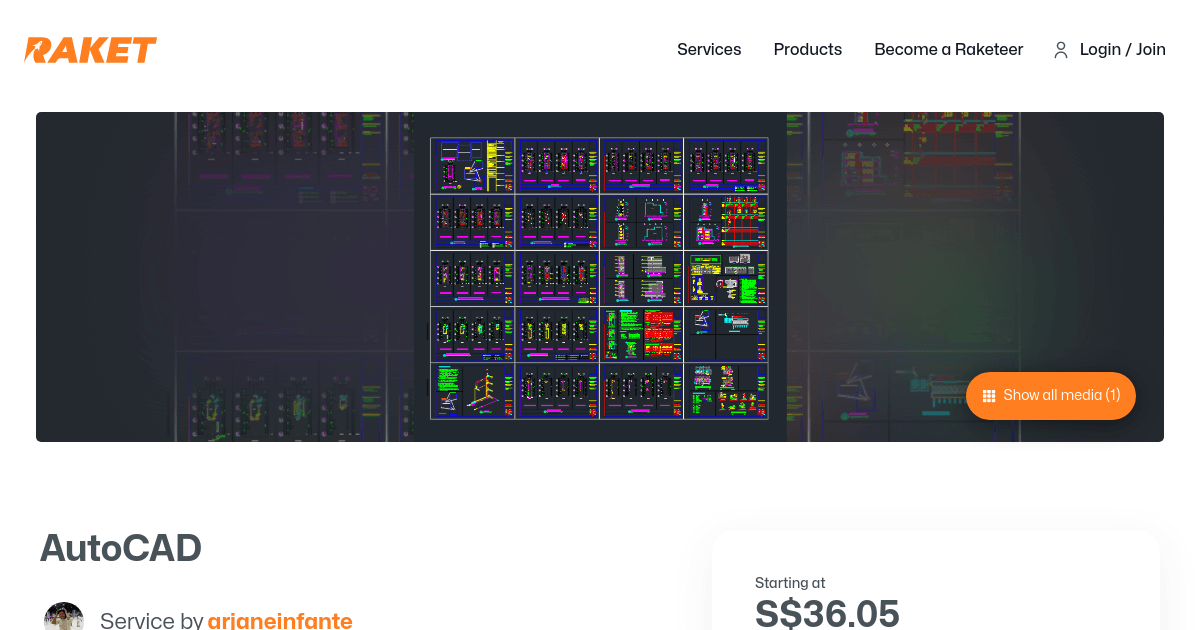This screenshot has height=630, width=1200.
Task: Visit the arianeinfante seller profile link
Action: pyautogui.click(x=280, y=621)
